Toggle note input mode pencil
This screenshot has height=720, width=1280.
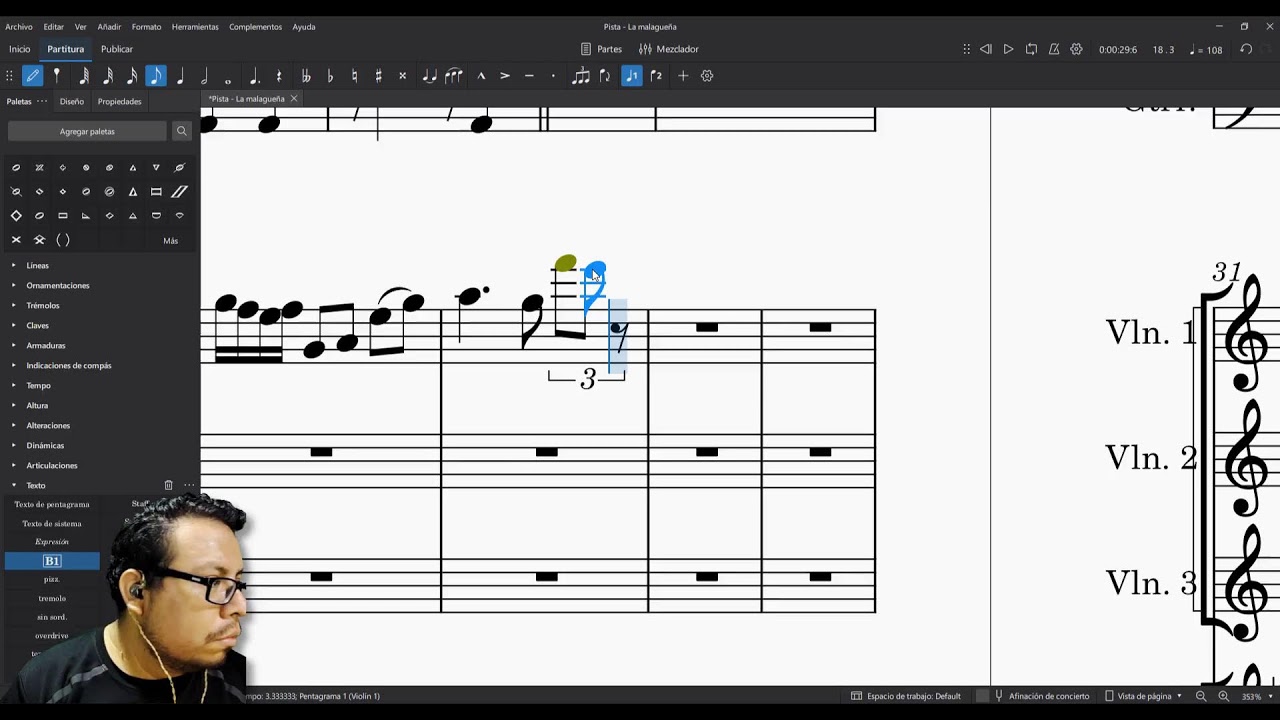pyautogui.click(x=33, y=76)
